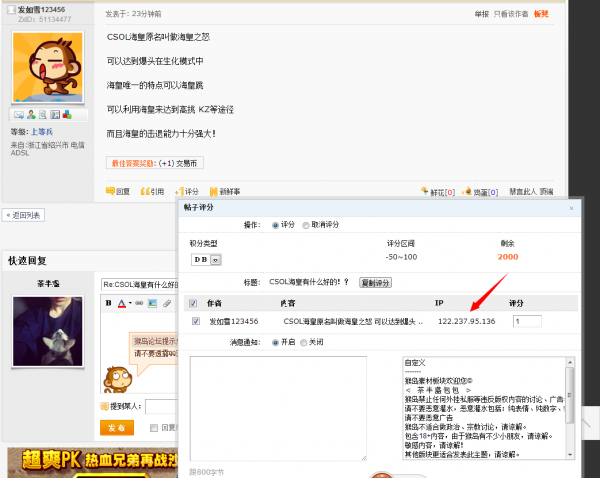The height and width of the screenshot is (478, 600).
Task: Click the 复制评分 button
Action: pyautogui.click(x=375, y=283)
